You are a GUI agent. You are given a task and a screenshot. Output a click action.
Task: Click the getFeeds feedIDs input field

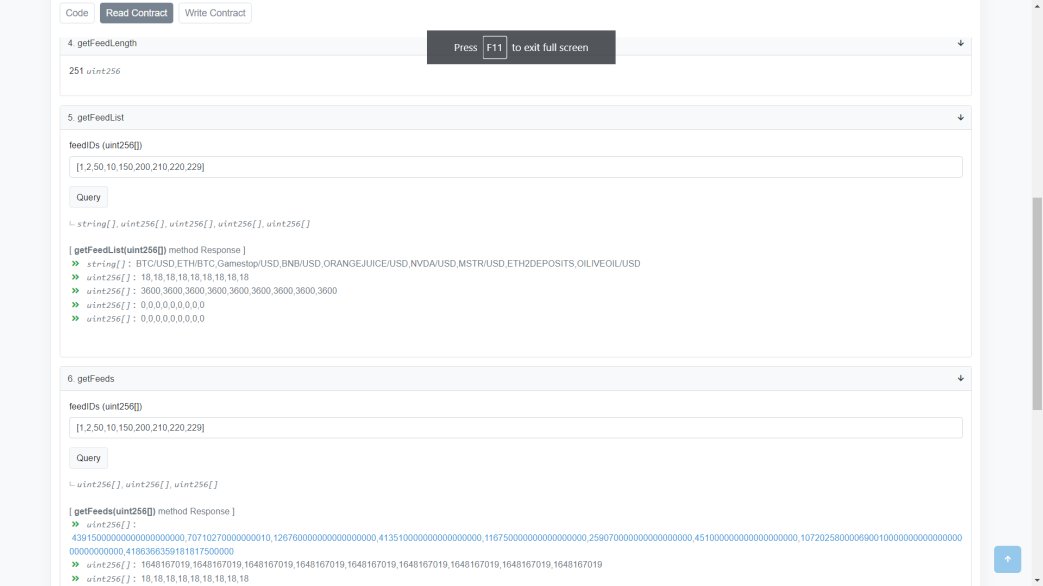(516, 428)
